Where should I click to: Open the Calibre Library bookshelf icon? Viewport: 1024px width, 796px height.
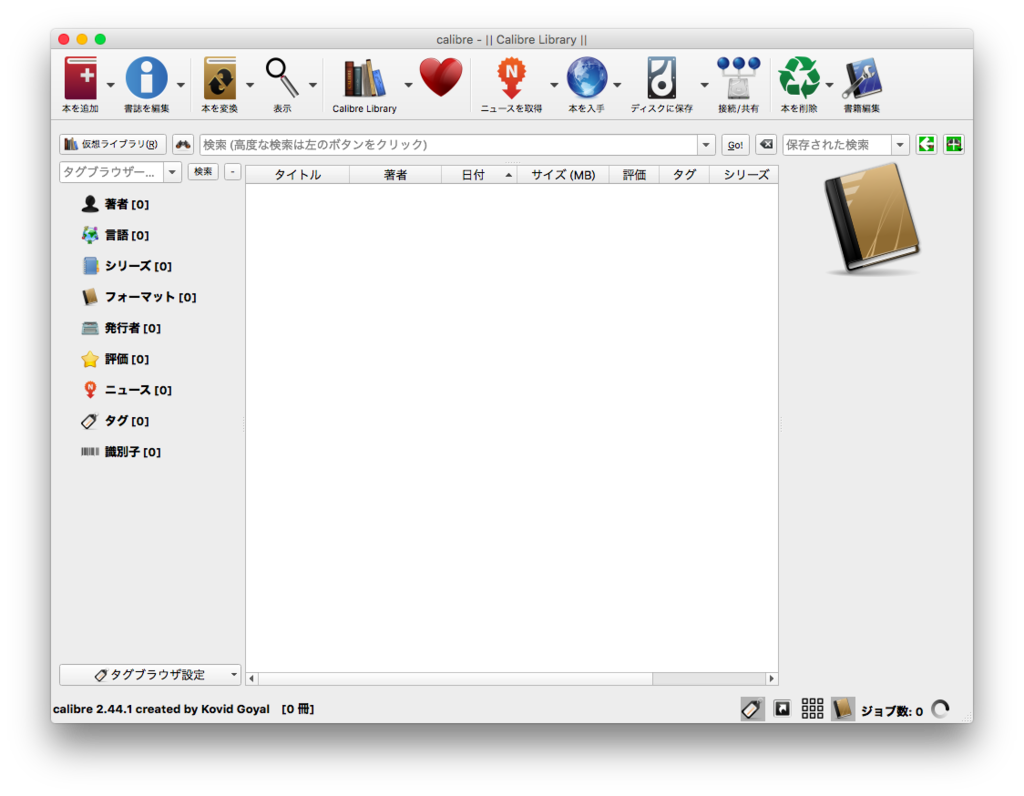[x=364, y=78]
